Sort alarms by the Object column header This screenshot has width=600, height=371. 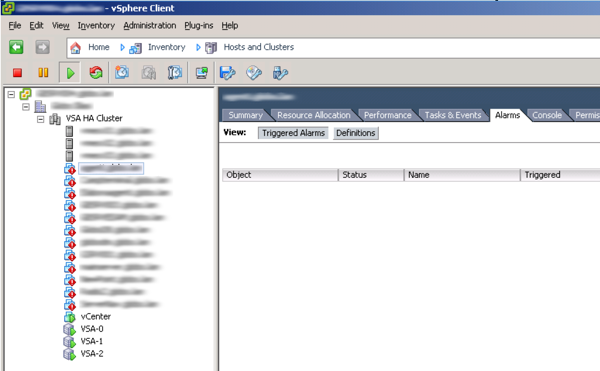[x=280, y=175]
